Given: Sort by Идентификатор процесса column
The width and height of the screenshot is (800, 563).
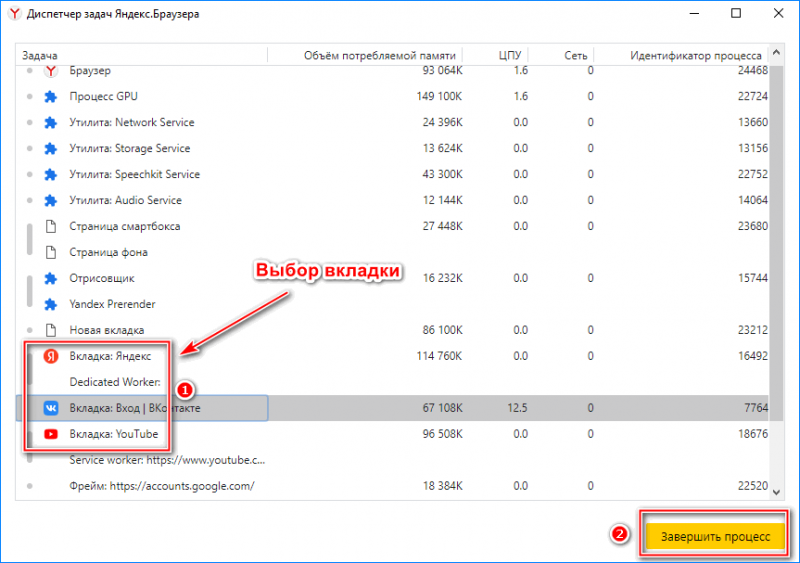Looking at the screenshot, I should tap(682, 55).
